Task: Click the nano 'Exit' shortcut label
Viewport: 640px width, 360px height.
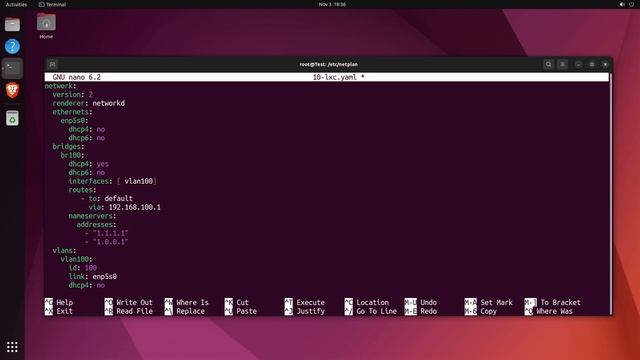Action: pos(64,311)
